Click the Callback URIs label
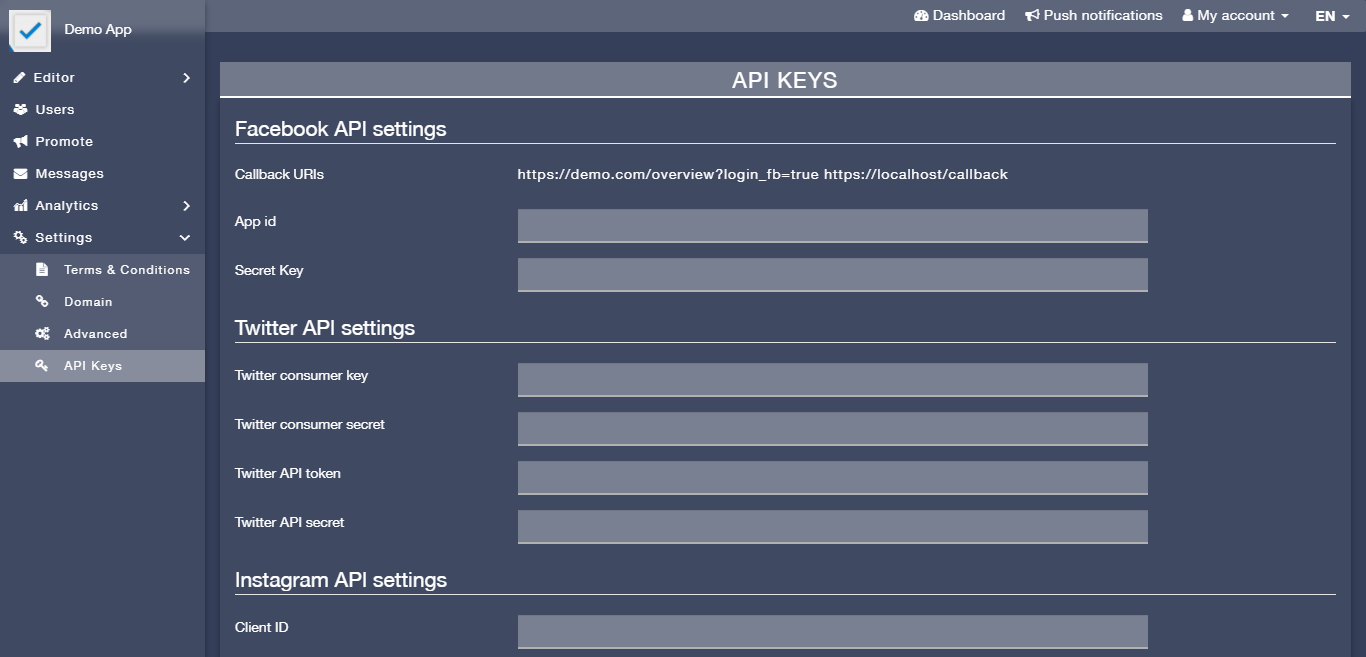The width and height of the screenshot is (1366, 657). 279,174
